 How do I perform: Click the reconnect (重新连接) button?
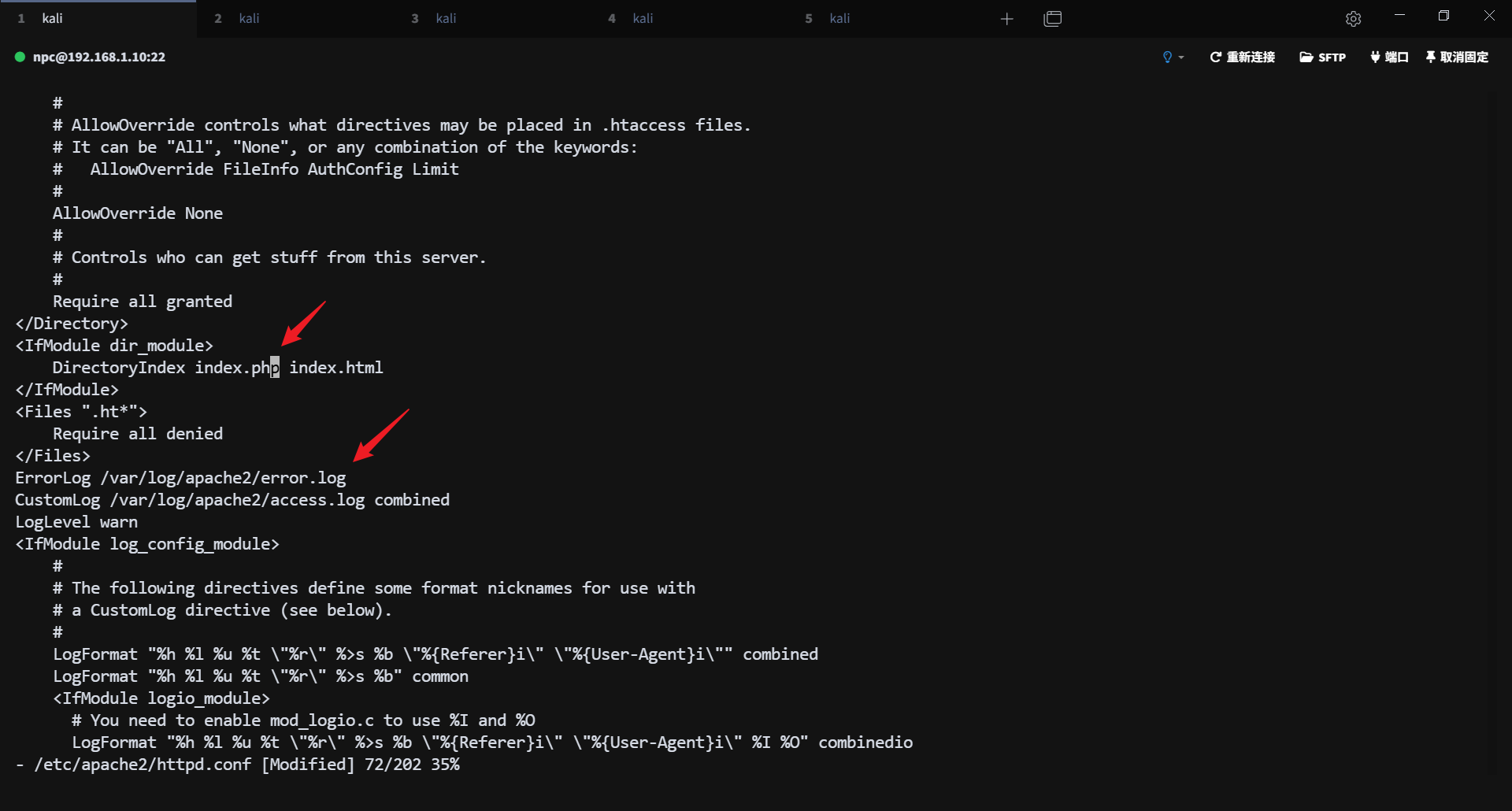[x=1242, y=57]
